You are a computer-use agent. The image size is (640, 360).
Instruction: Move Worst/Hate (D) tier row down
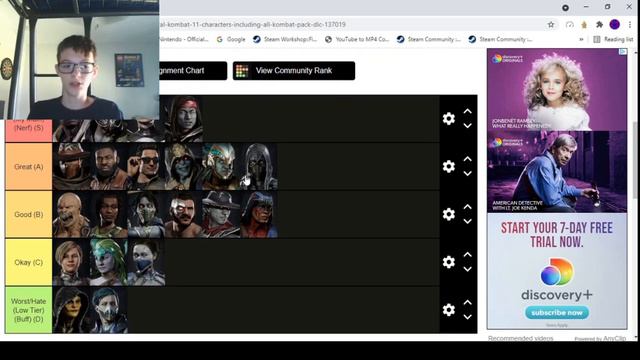coord(468,317)
